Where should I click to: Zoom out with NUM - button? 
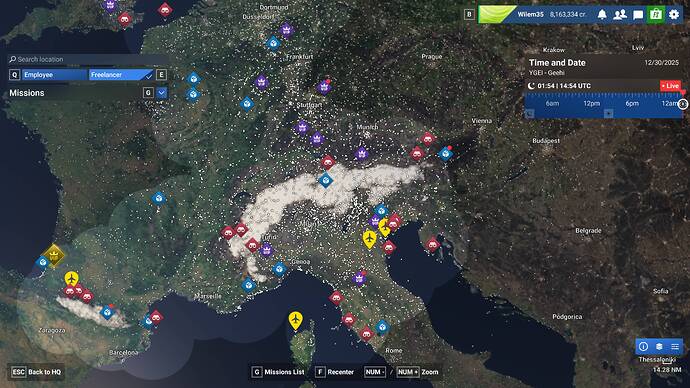pyautogui.click(x=375, y=372)
